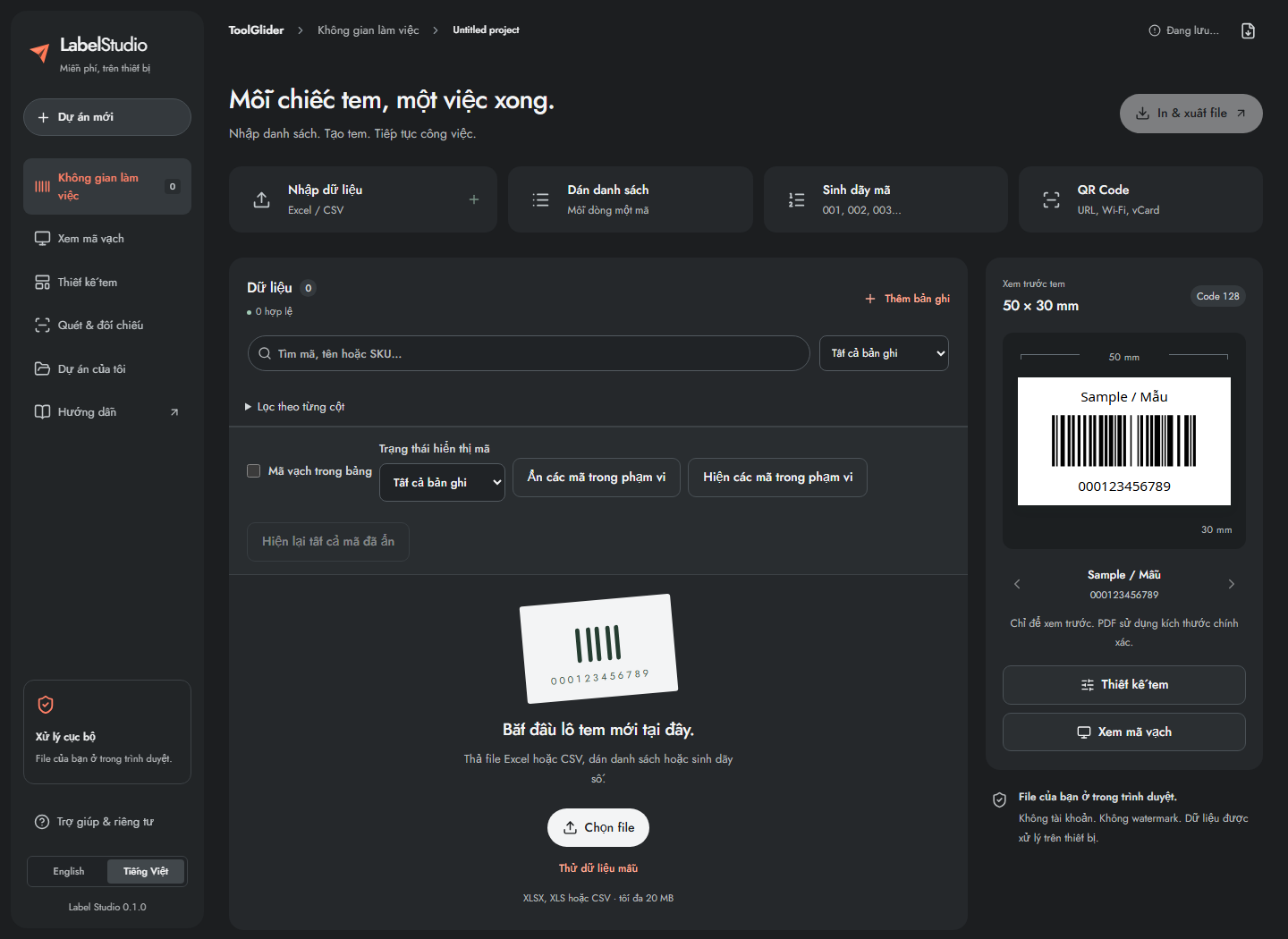Image resolution: width=1288 pixels, height=939 pixels.
Task: Click the barcode icon on Không gian làm việc
Action: 42,187
